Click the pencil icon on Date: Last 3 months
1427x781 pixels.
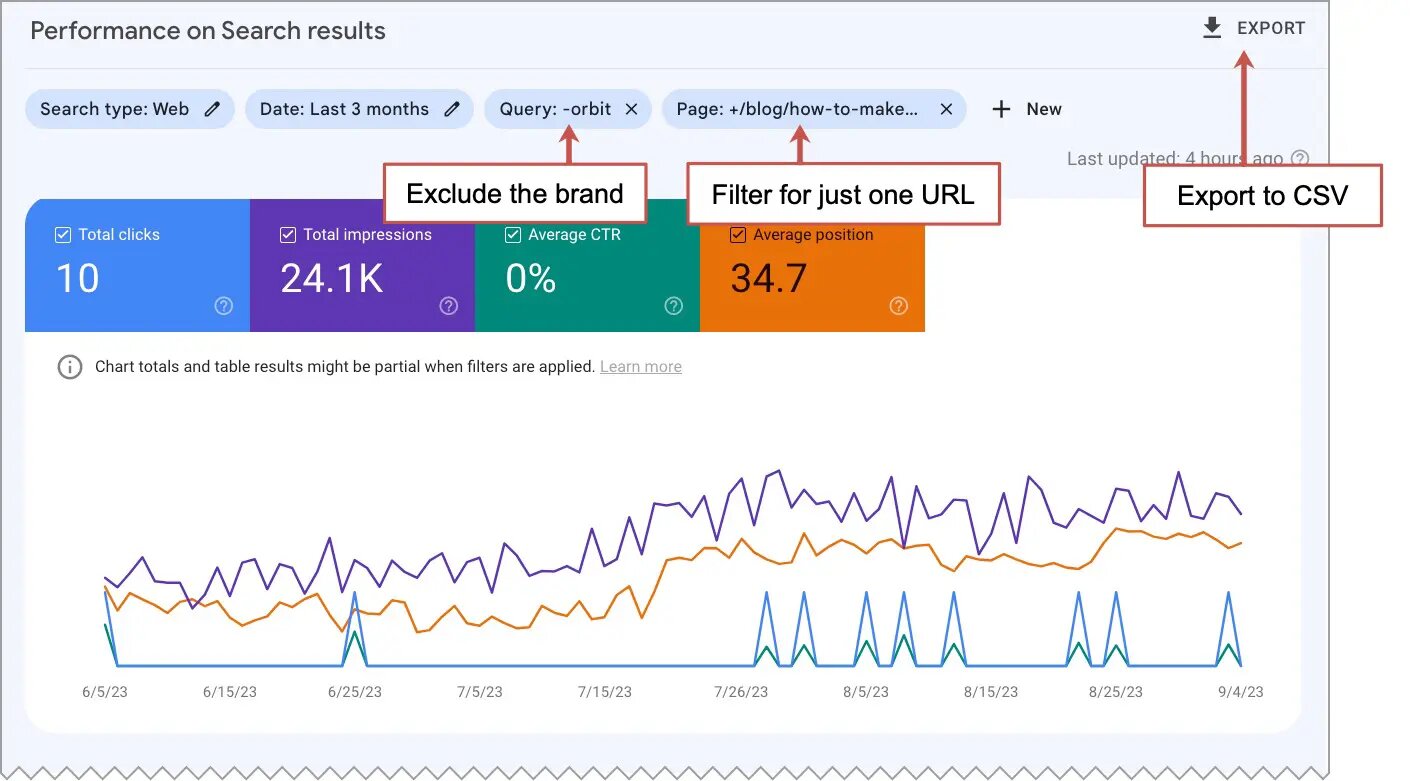(x=452, y=109)
